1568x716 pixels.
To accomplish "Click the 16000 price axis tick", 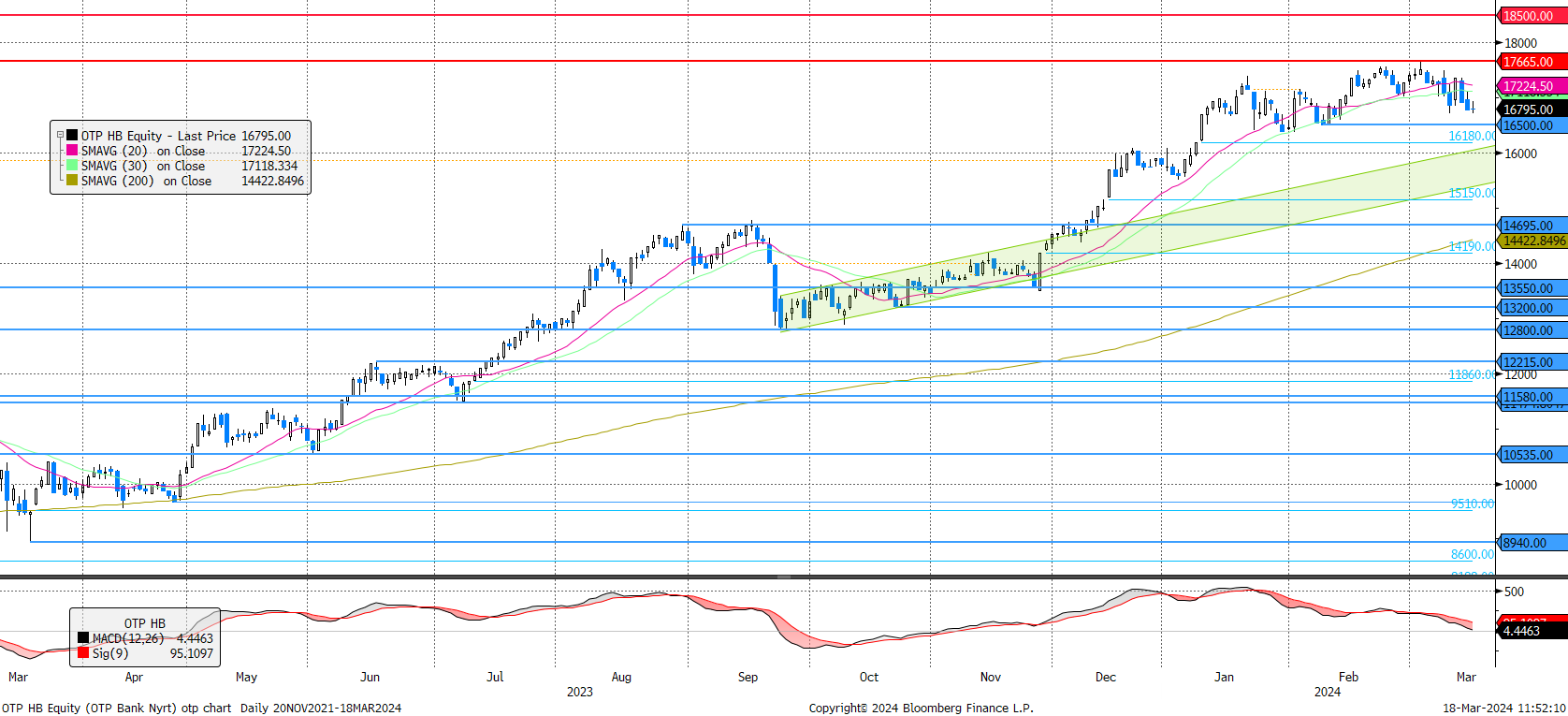I will [x=1520, y=153].
